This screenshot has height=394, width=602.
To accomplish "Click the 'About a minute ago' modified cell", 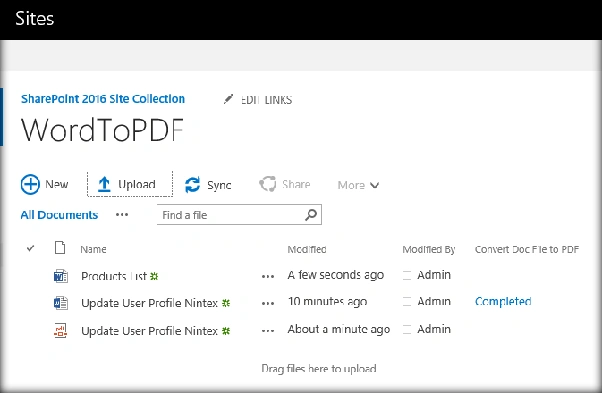I will [339, 329].
